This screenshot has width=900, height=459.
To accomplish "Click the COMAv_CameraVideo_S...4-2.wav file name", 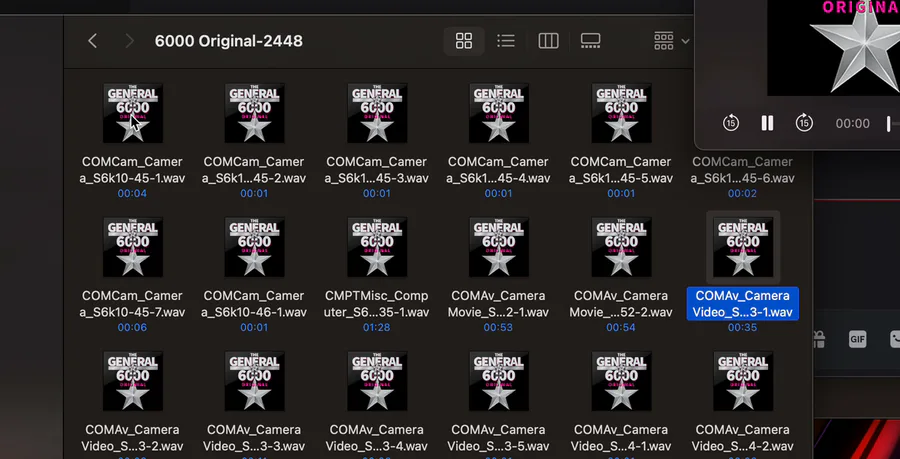I will [x=743, y=438].
